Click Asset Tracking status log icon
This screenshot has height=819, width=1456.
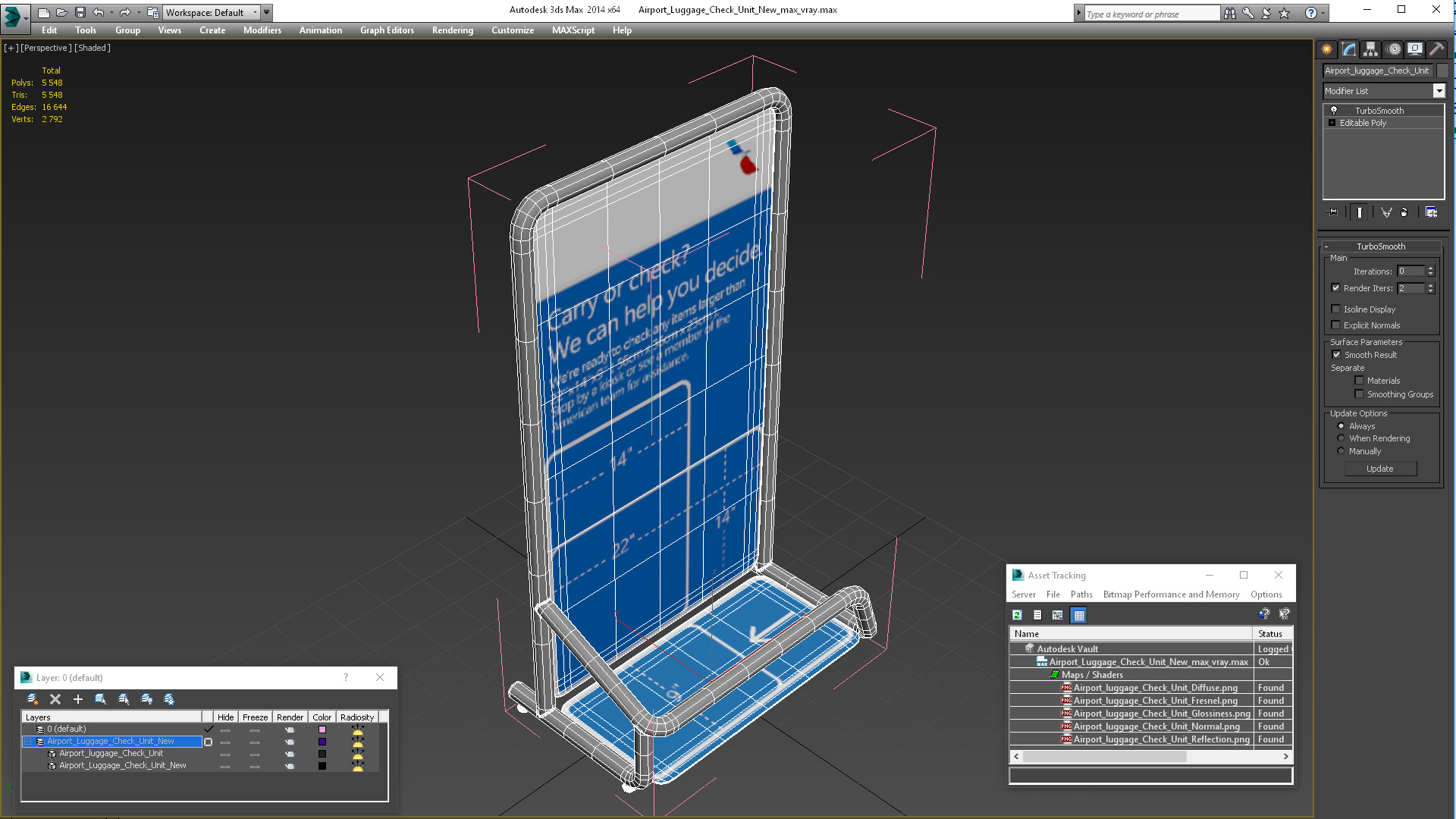coord(1037,615)
